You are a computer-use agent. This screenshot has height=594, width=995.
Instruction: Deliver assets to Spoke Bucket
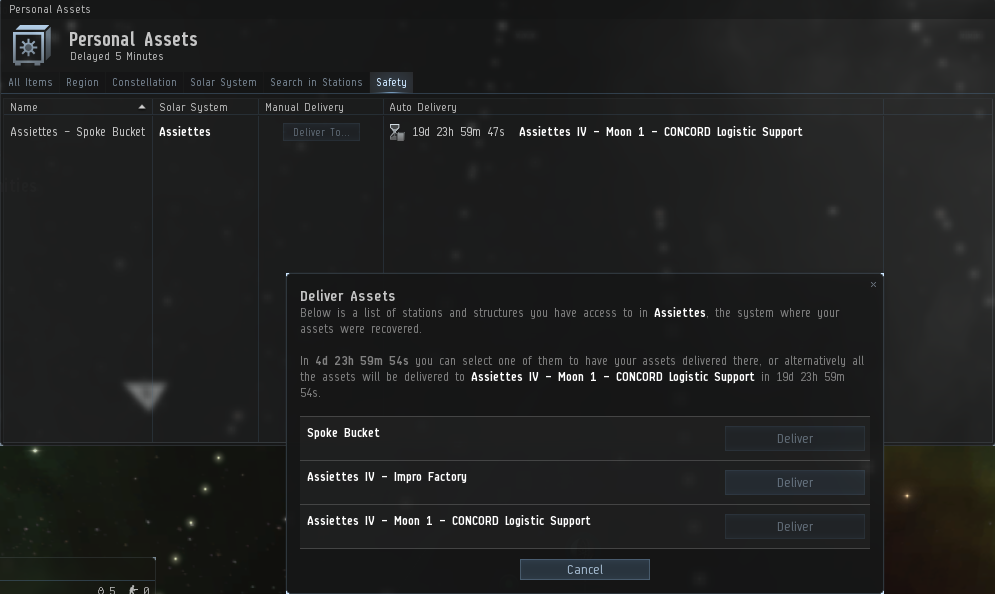tap(794, 439)
